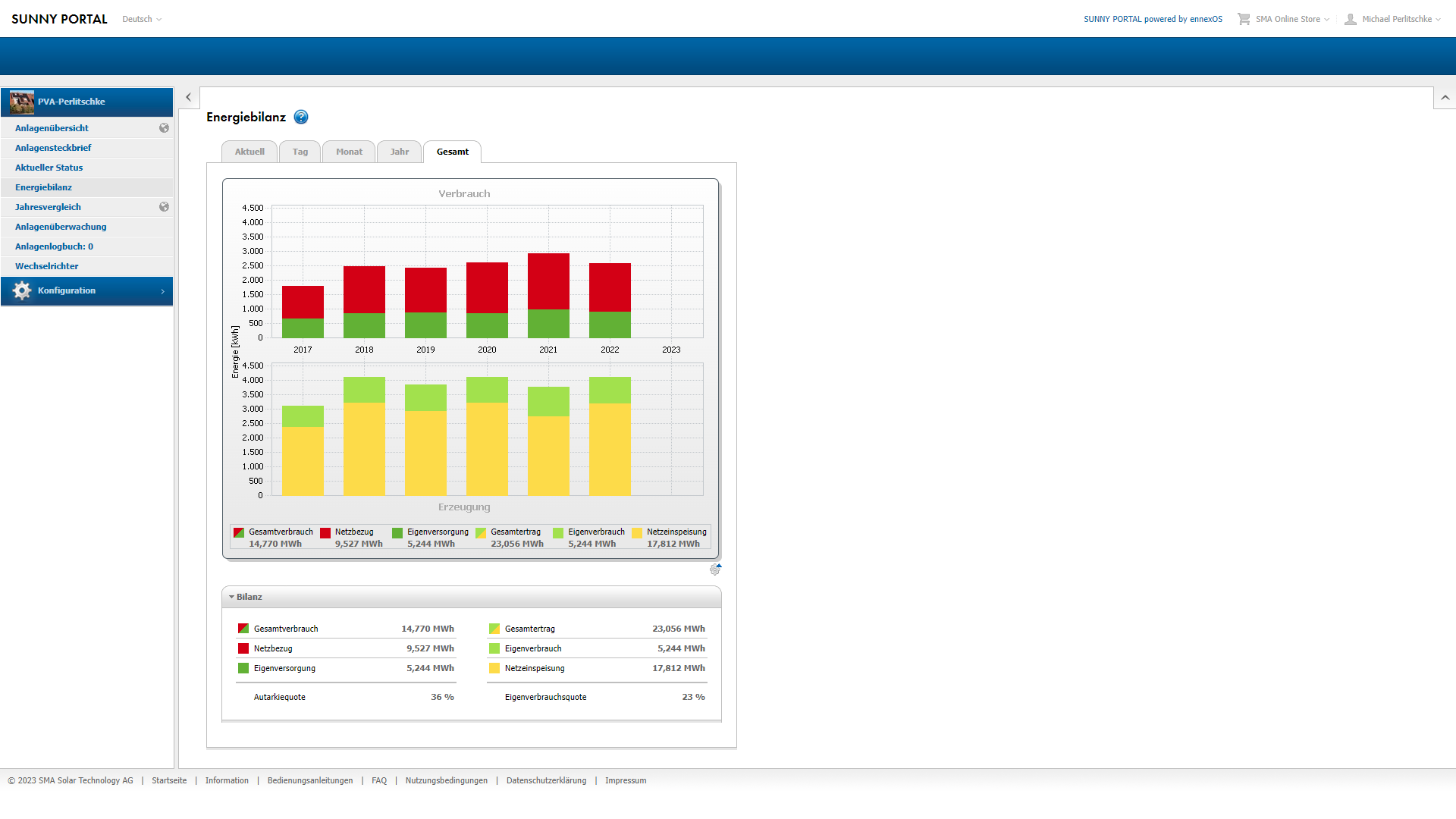1456x819 pixels.
Task: Click the SMA Online Store cart icon
Action: coord(1244,19)
